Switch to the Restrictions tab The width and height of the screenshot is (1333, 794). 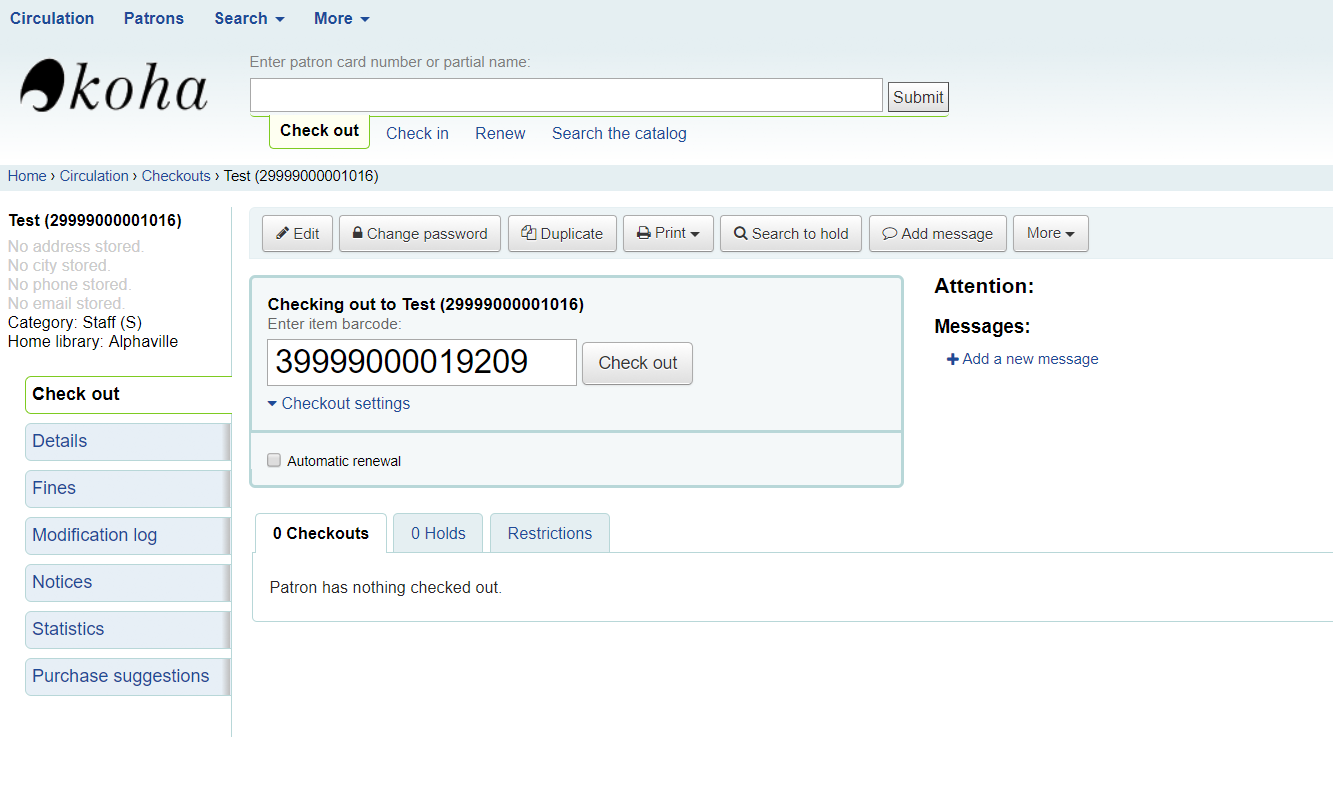pyautogui.click(x=549, y=534)
